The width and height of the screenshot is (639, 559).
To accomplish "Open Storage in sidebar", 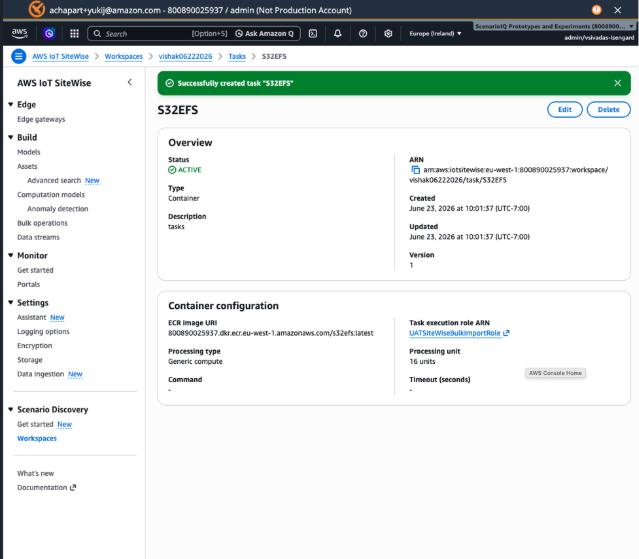I will tap(30, 360).
